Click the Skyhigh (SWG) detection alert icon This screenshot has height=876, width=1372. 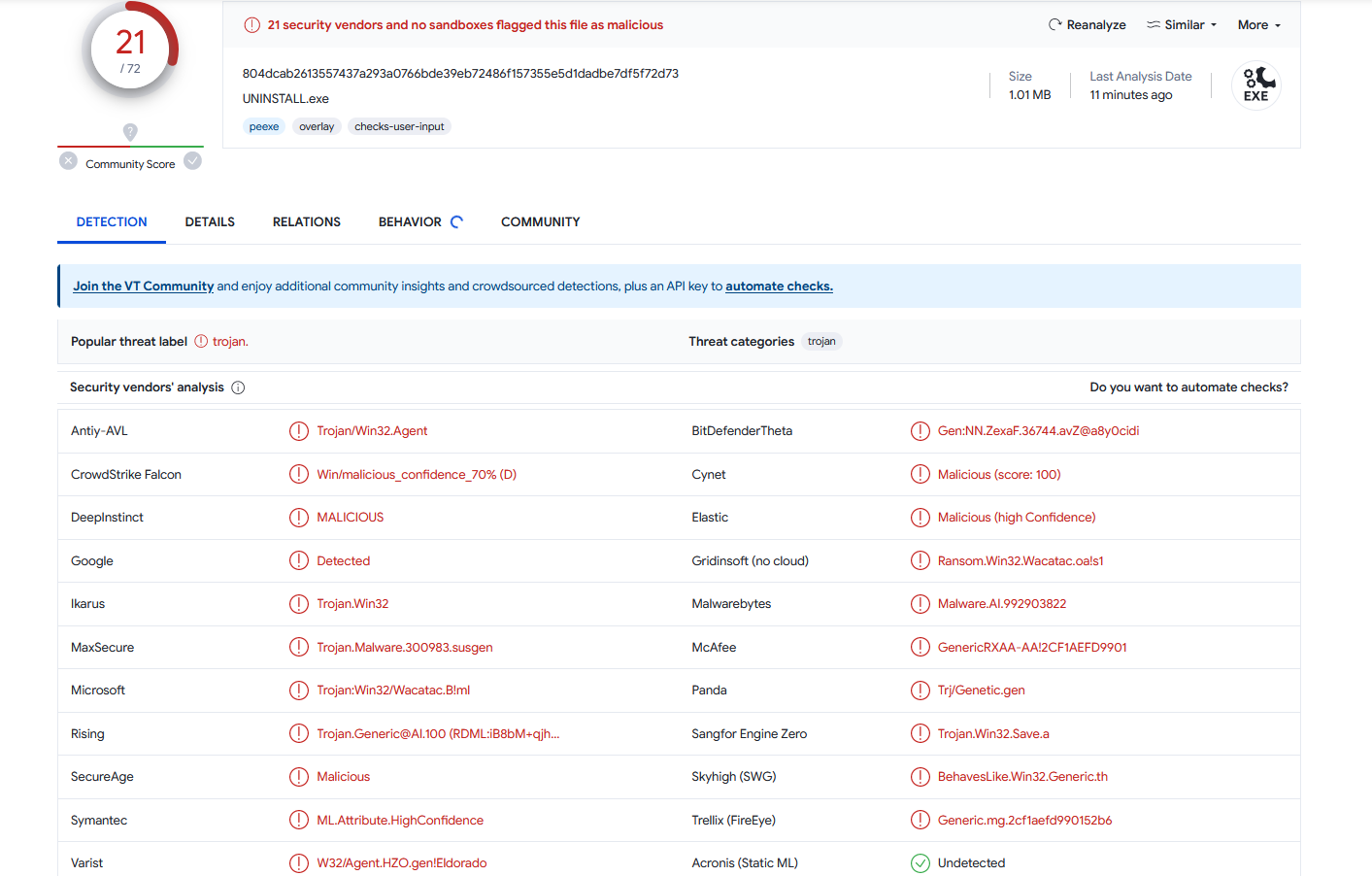920,777
